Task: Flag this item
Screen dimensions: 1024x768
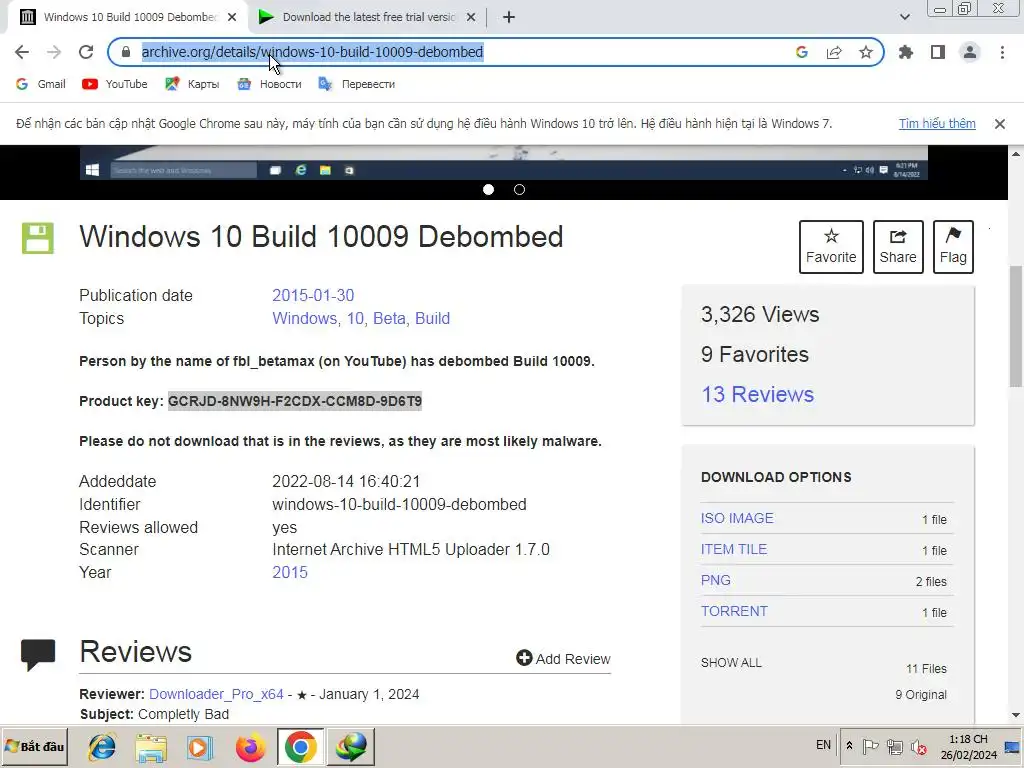Action: [953, 247]
